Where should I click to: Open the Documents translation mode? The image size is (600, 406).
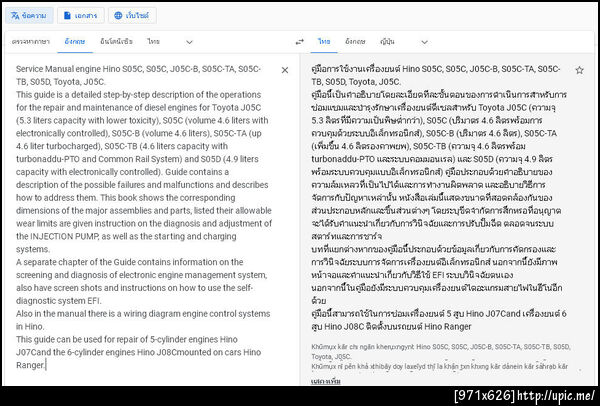tap(81, 16)
